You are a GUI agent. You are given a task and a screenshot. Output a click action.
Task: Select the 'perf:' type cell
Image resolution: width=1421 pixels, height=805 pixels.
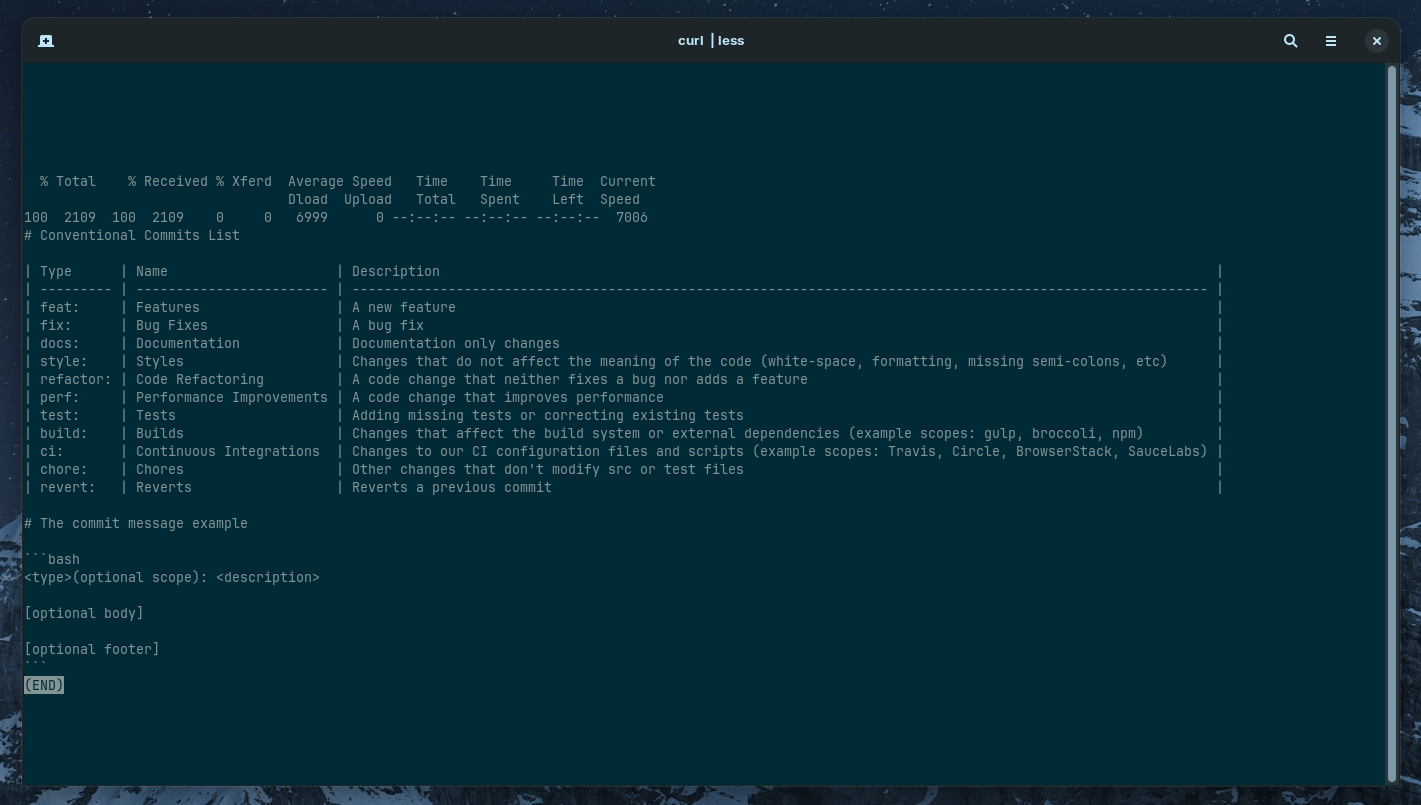tap(60, 398)
